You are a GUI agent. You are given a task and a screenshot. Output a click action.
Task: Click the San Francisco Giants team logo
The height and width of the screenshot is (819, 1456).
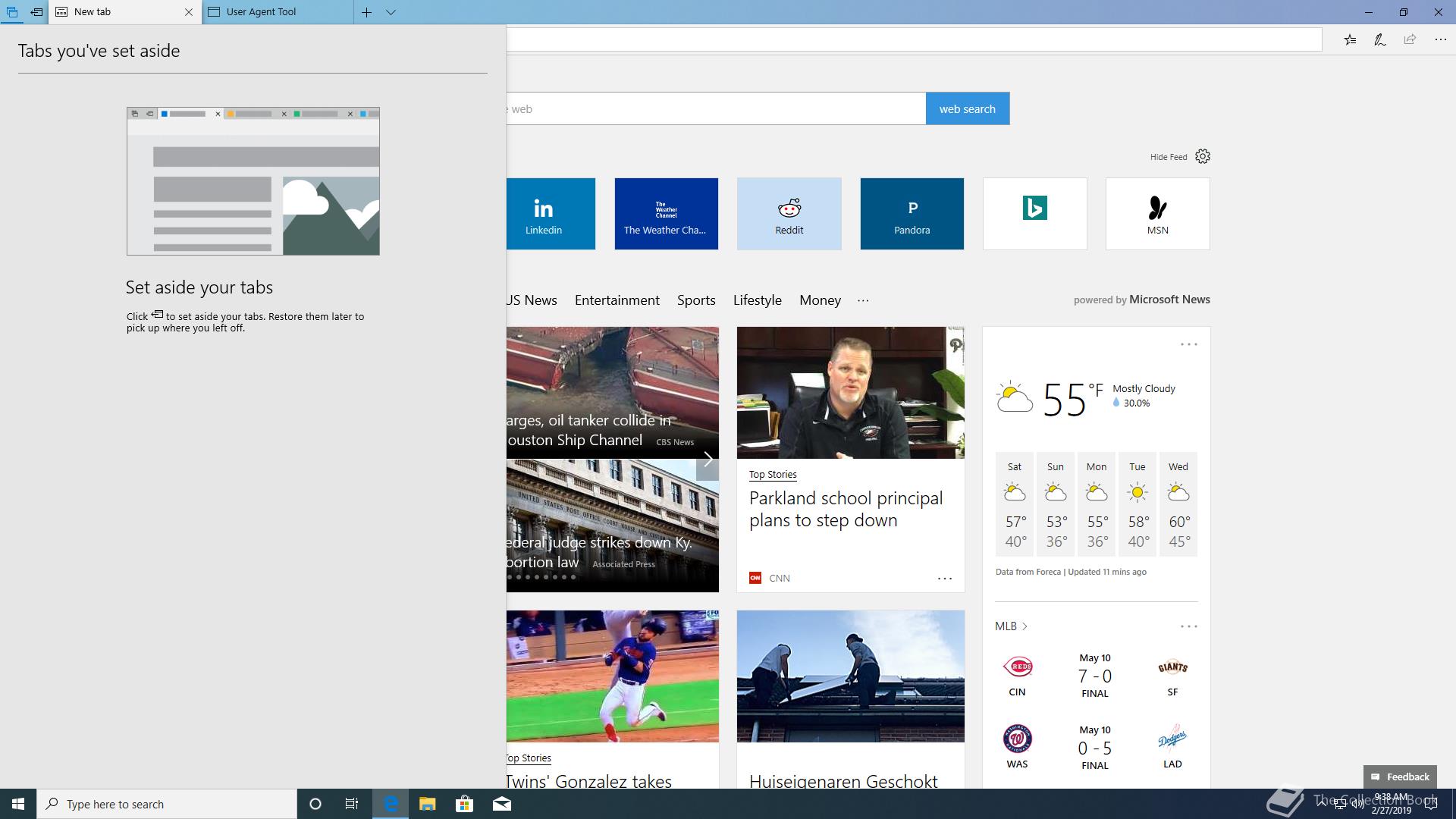pyautogui.click(x=1172, y=667)
